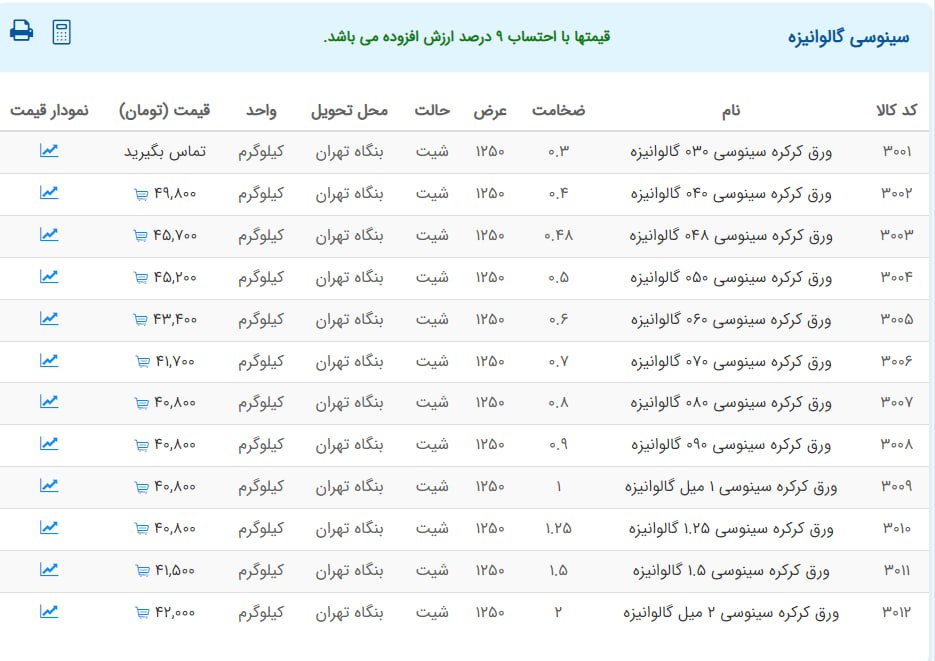Click the 'قیمت (تومان)' column header
This screenshot has height=661, width=935.
[x=163, y=110]
